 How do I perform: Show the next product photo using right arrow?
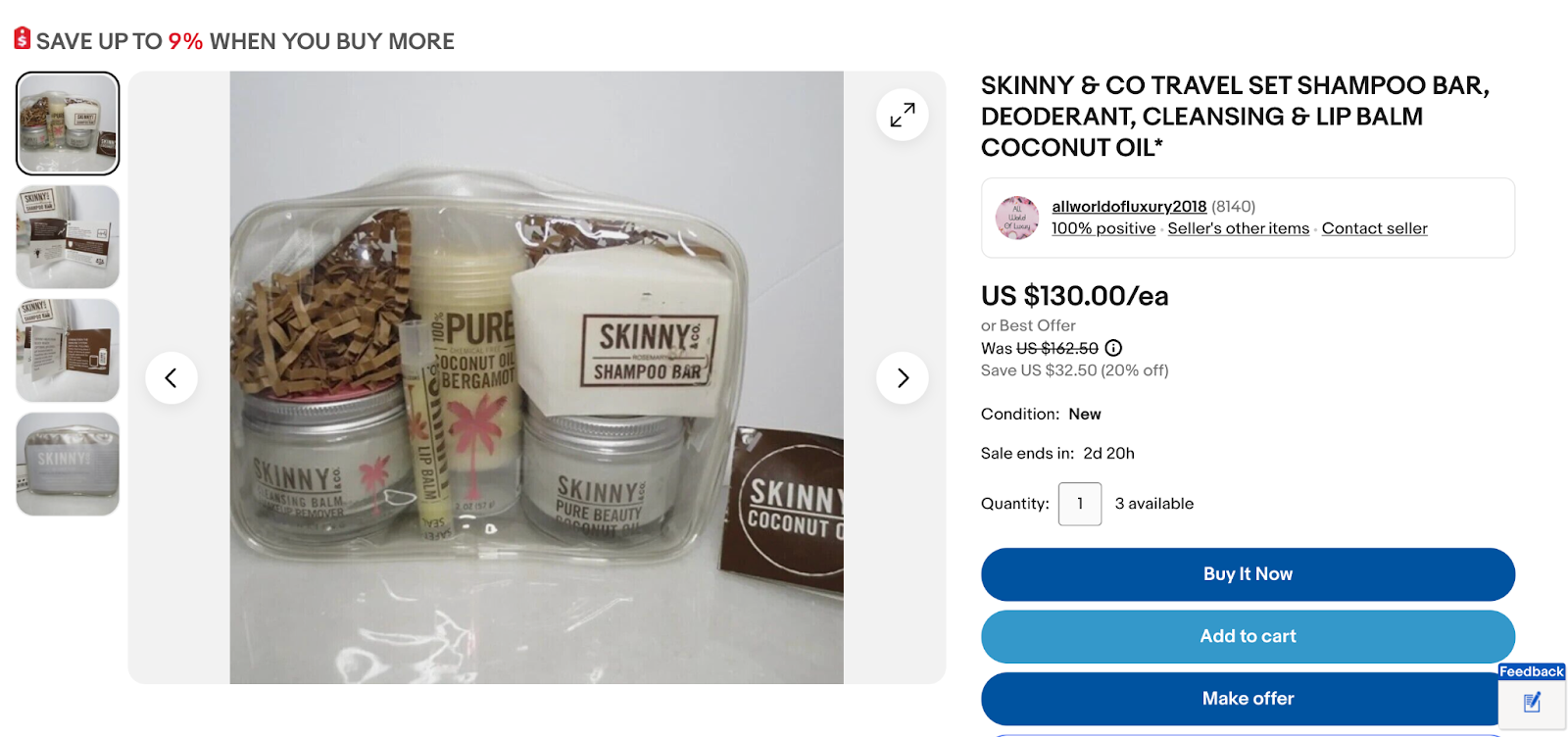point(903,377)
